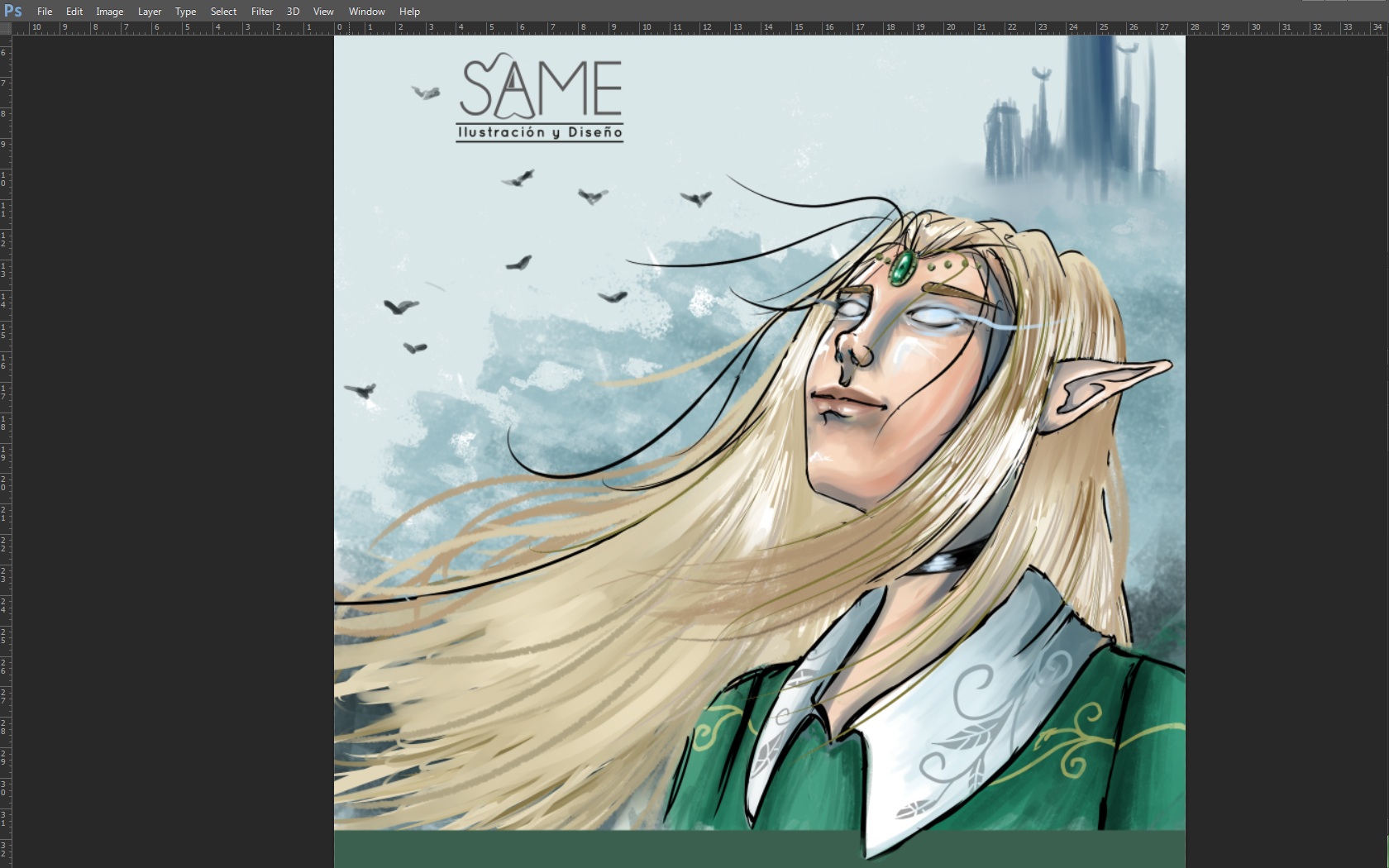The height and width of the screenshot is (868, 1389).
Task: Click the Photoshop Ps logo icon
Action: click(12, 11)
